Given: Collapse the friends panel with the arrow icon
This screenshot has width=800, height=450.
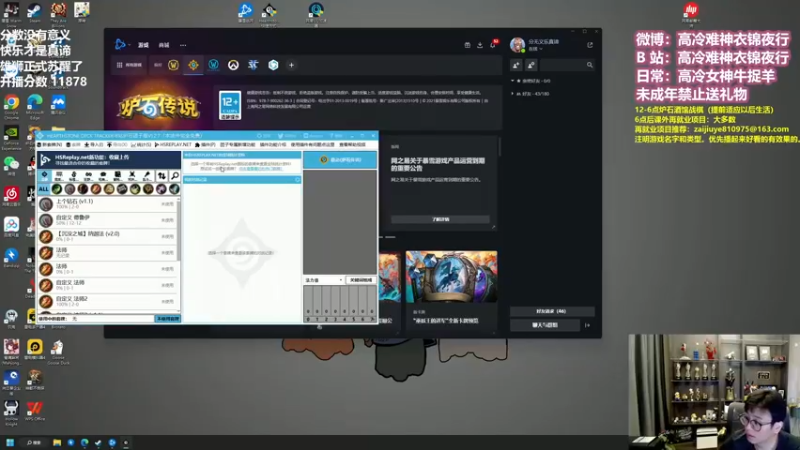Looking at the screenshot, I should (588, 325).
